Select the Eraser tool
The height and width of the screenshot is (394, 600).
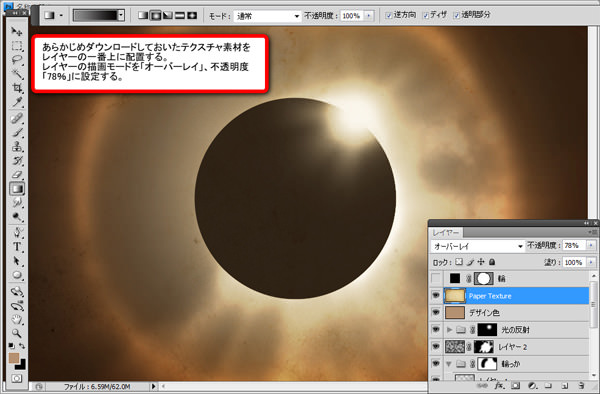coord(16,175)
